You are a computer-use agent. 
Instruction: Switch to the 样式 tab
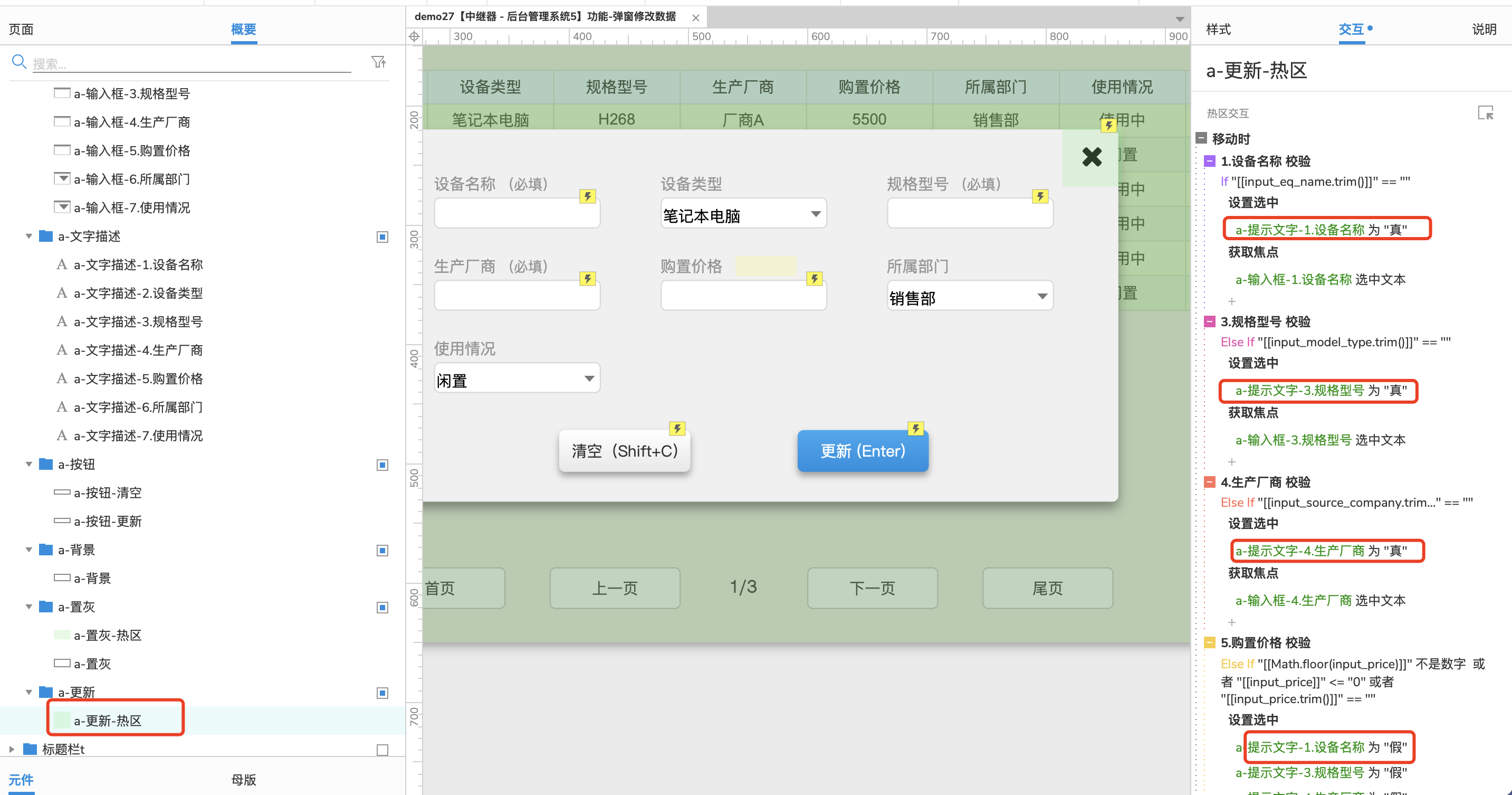(x=1218, y=29)
